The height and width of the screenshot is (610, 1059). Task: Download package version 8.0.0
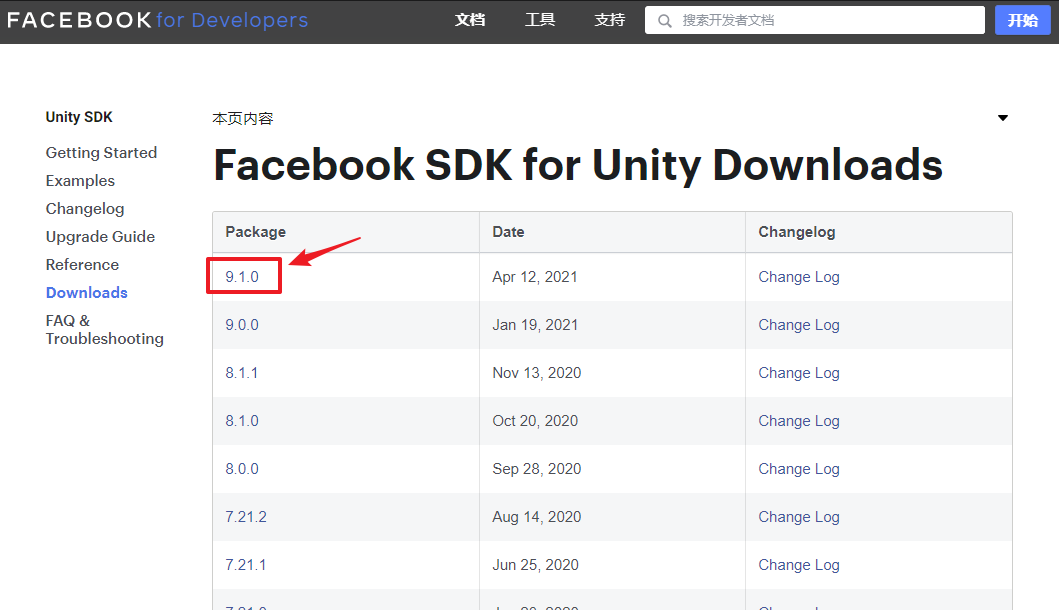pos(242,469)
